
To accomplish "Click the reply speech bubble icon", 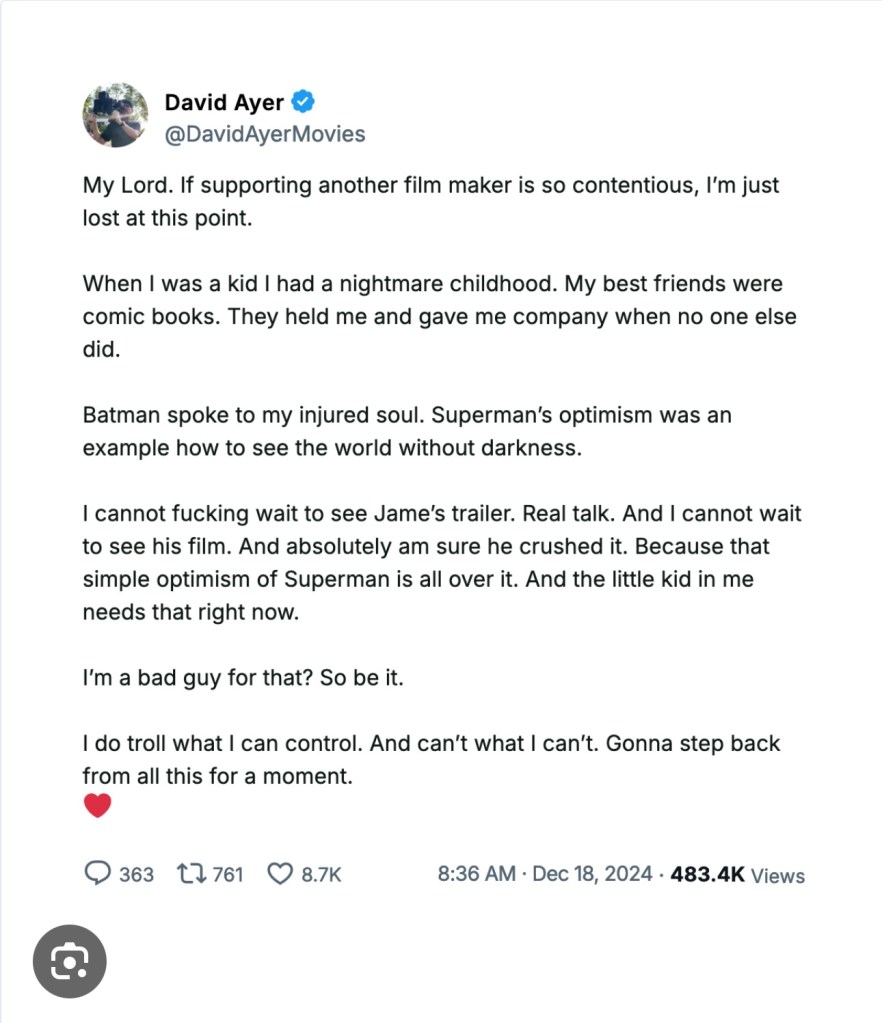I will (97, 873).
